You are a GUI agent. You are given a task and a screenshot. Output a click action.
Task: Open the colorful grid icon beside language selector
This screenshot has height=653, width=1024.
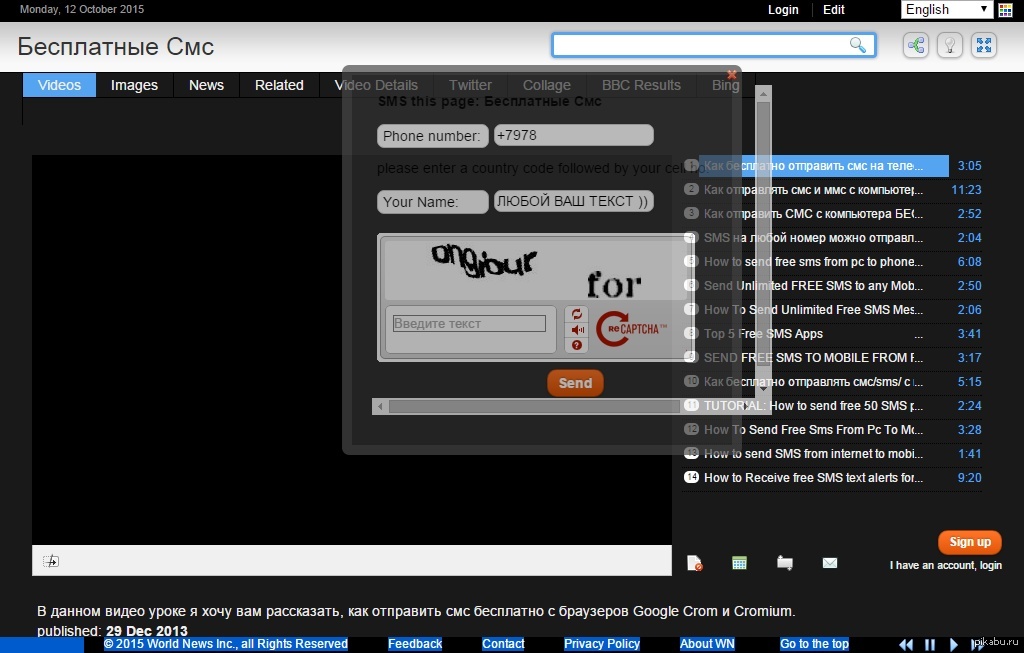(x=1006, y=10)
